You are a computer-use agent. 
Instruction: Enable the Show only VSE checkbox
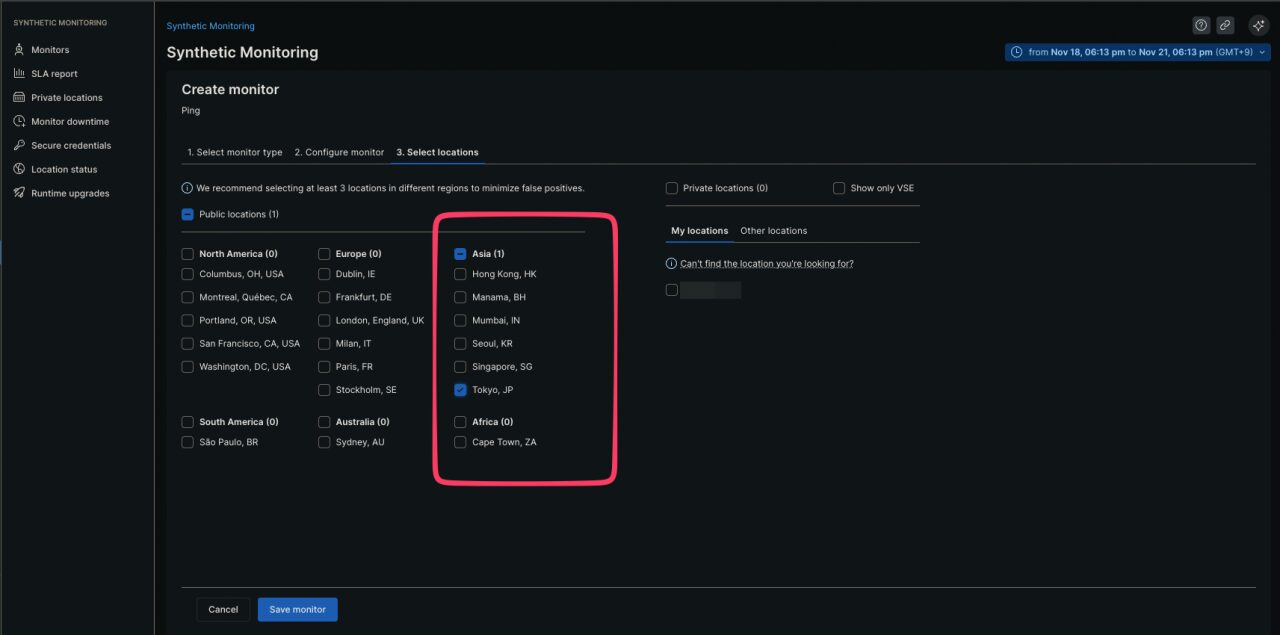(x=839, y=188)
